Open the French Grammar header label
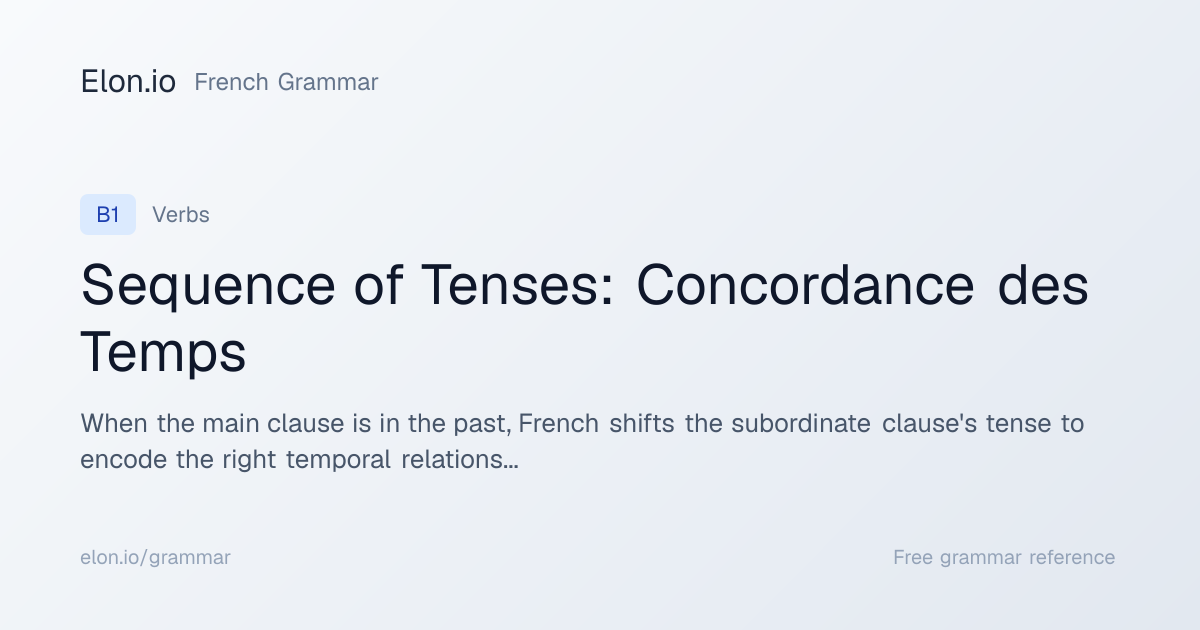Image resolution: width=1200 pixels, height=630 pixels. tap(286, 82)
